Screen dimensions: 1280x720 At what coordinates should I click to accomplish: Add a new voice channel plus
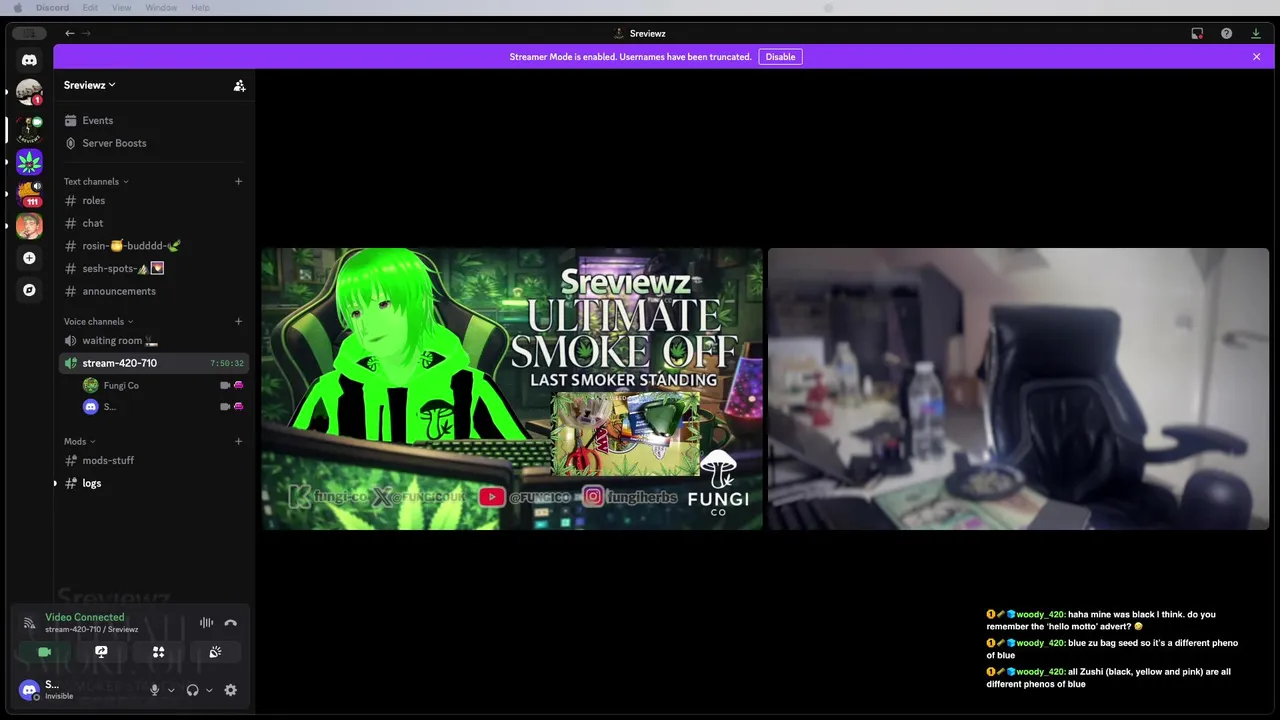tap(238, 322)
